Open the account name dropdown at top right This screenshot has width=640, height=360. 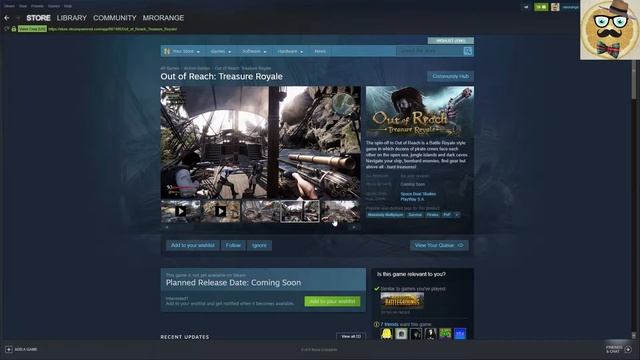click(x=571, y=7)
